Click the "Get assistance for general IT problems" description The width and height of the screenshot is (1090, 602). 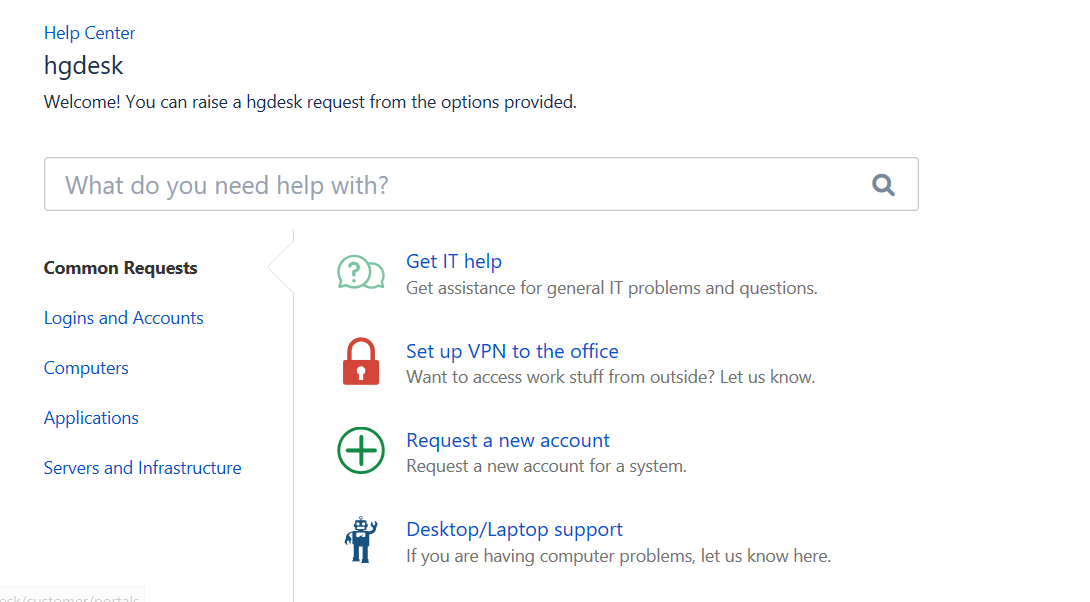coord(611,288)
